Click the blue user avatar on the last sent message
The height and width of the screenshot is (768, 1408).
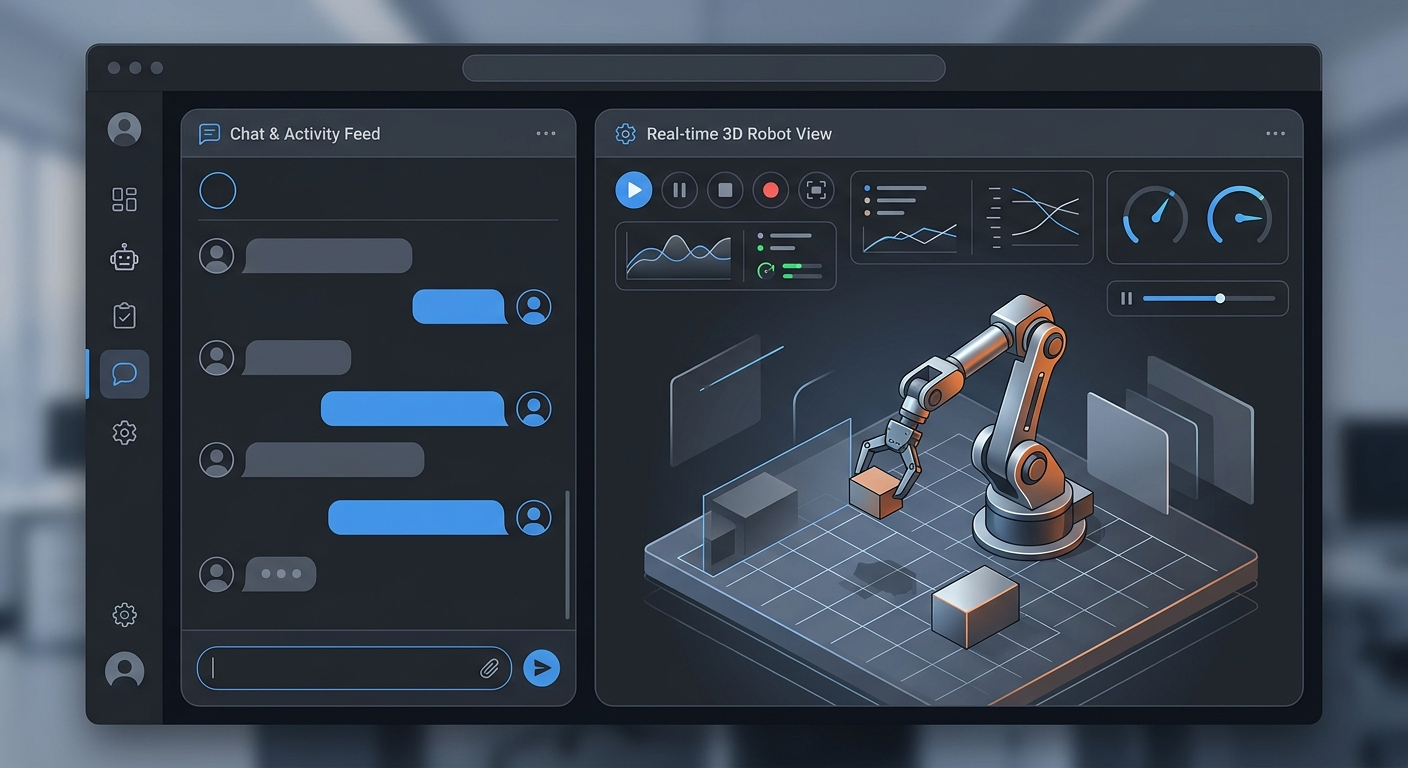tap(534, 518)
